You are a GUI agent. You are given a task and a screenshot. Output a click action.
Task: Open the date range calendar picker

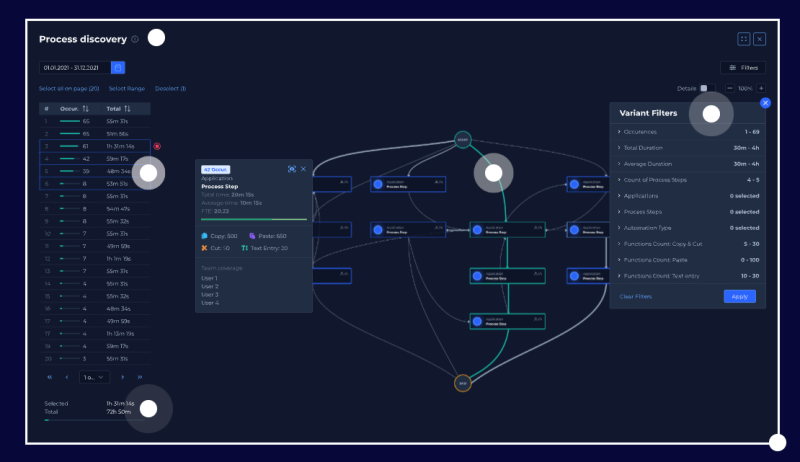(x=118, y=67)
